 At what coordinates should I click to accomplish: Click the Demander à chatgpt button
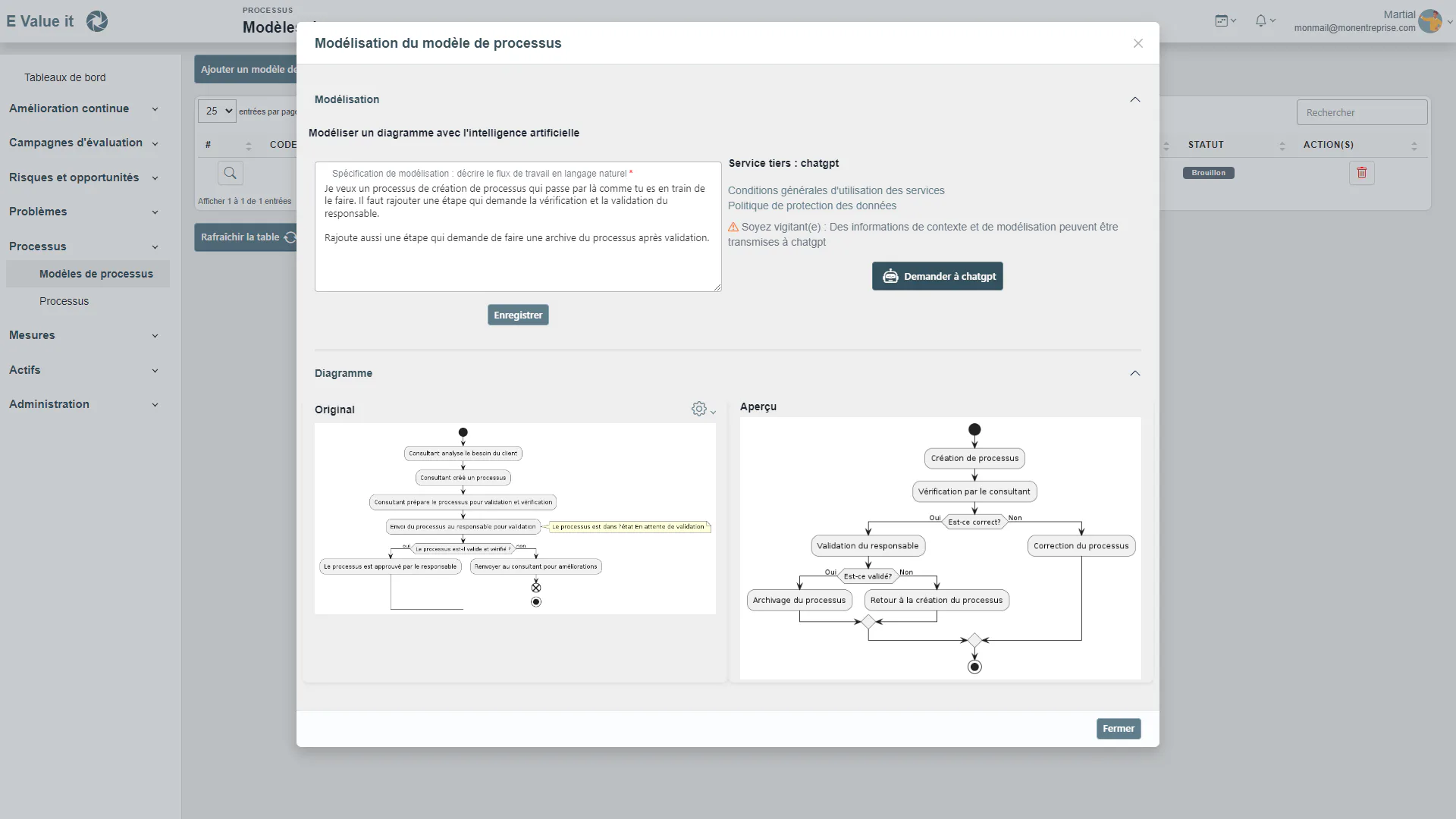937,276
